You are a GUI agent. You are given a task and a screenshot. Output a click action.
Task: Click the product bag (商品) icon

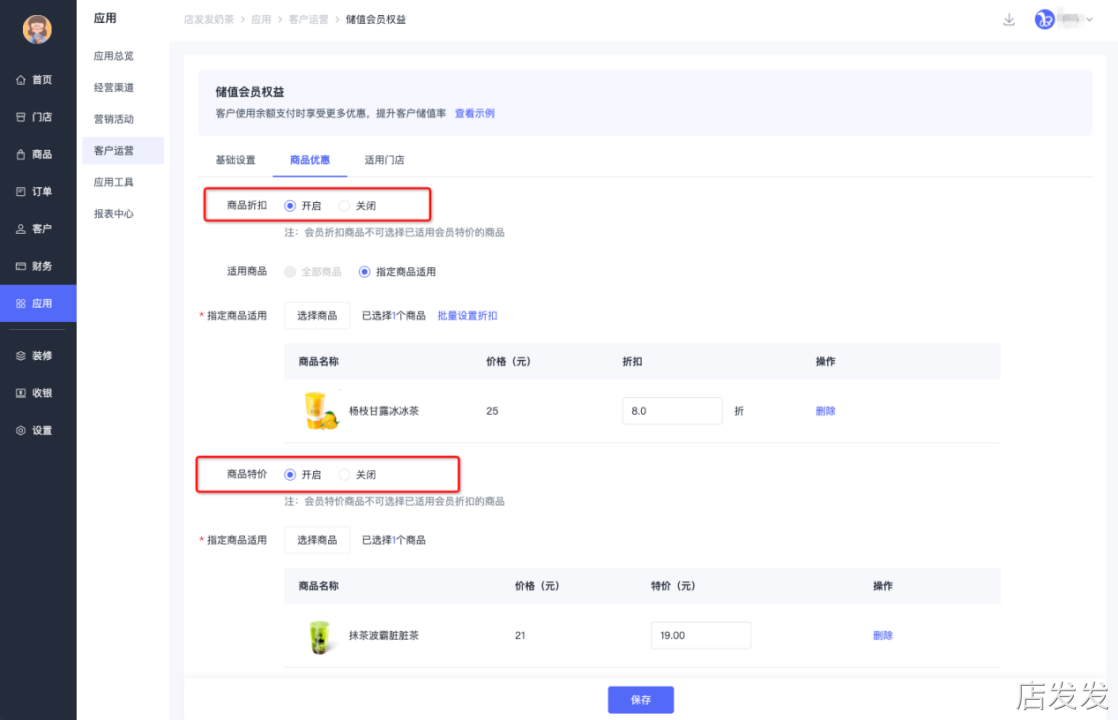21,154
